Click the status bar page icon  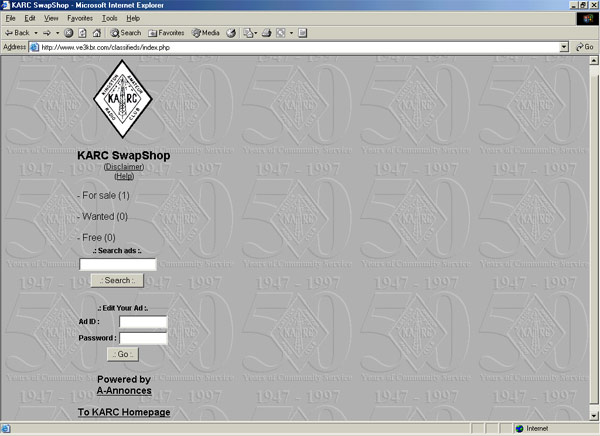6,428
